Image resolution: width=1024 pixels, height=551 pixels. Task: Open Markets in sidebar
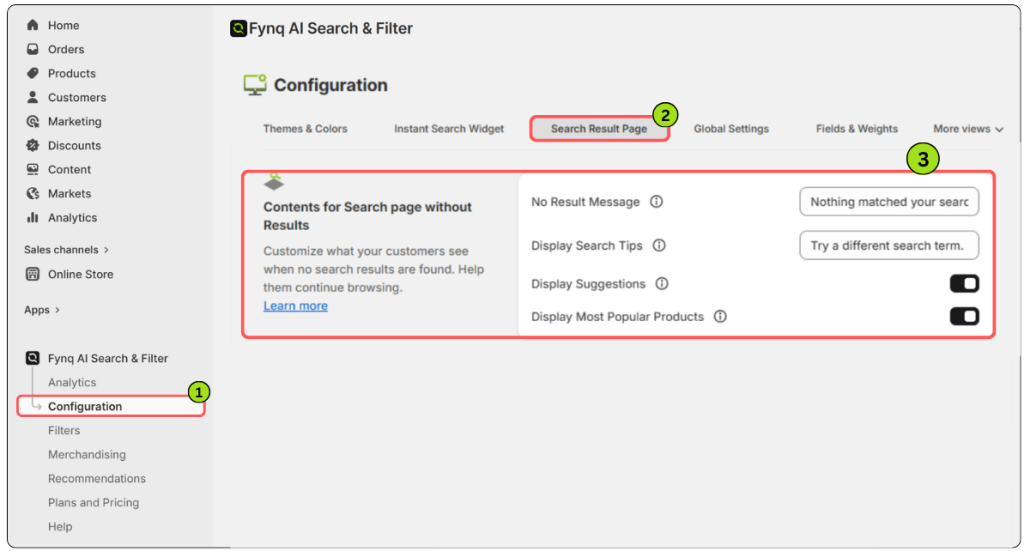coord(69,193)
